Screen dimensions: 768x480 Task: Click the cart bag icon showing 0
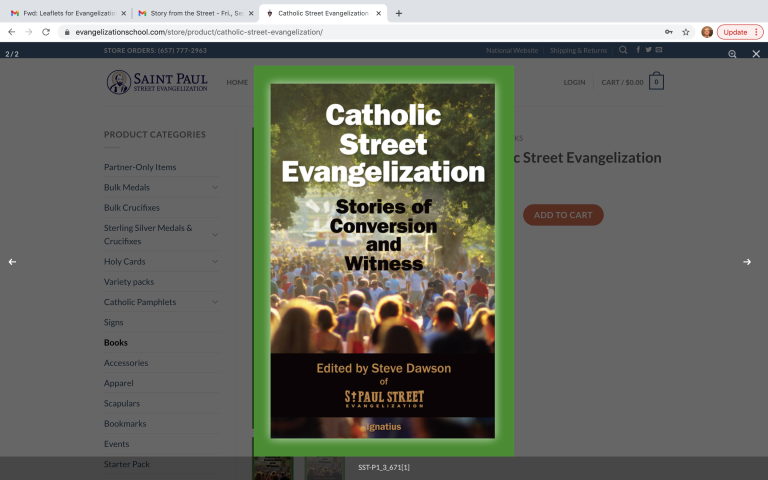click(x=656, y=81)
